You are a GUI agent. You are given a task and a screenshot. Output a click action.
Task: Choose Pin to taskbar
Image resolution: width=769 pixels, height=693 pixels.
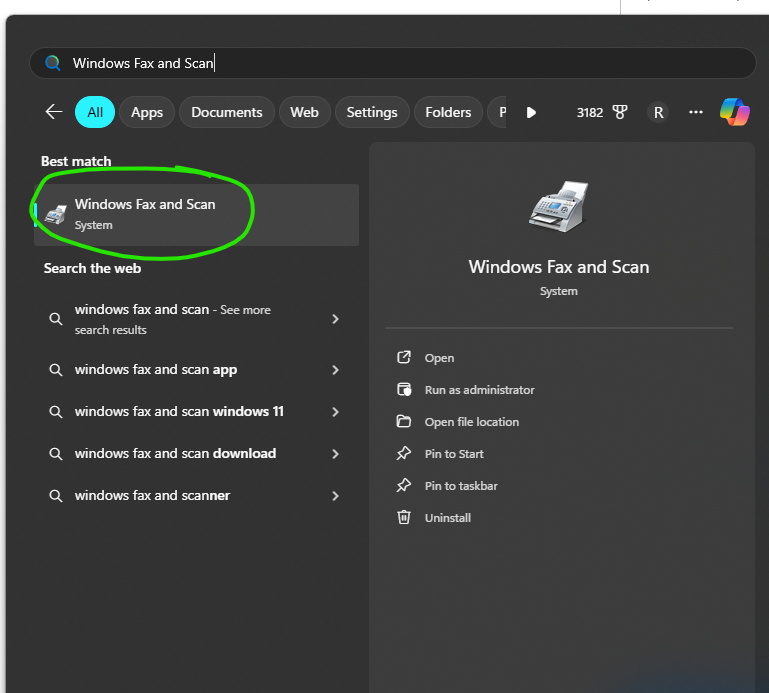click(x=461, y=486)
